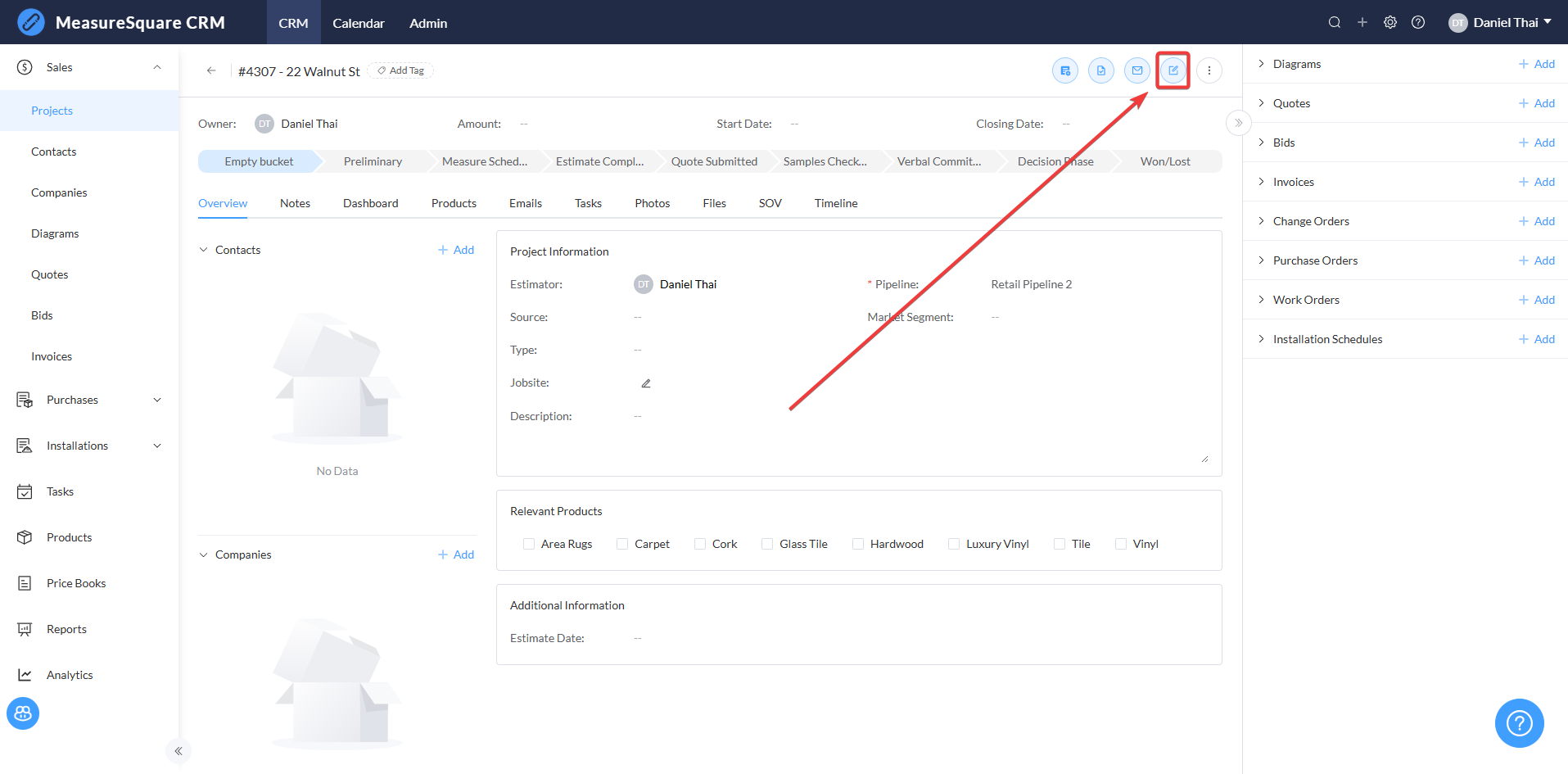
Task: Open the global search icon in top bar
Action: click(1335, 22)
